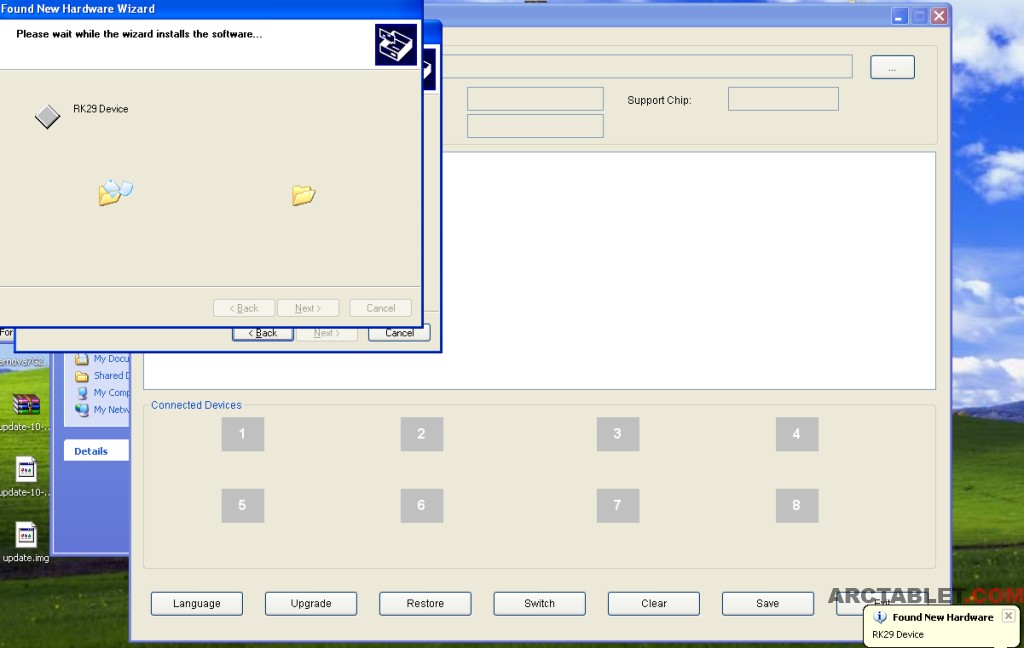Click the Switch button
This screenshot has width=1024, height=648.
[539, 604]
